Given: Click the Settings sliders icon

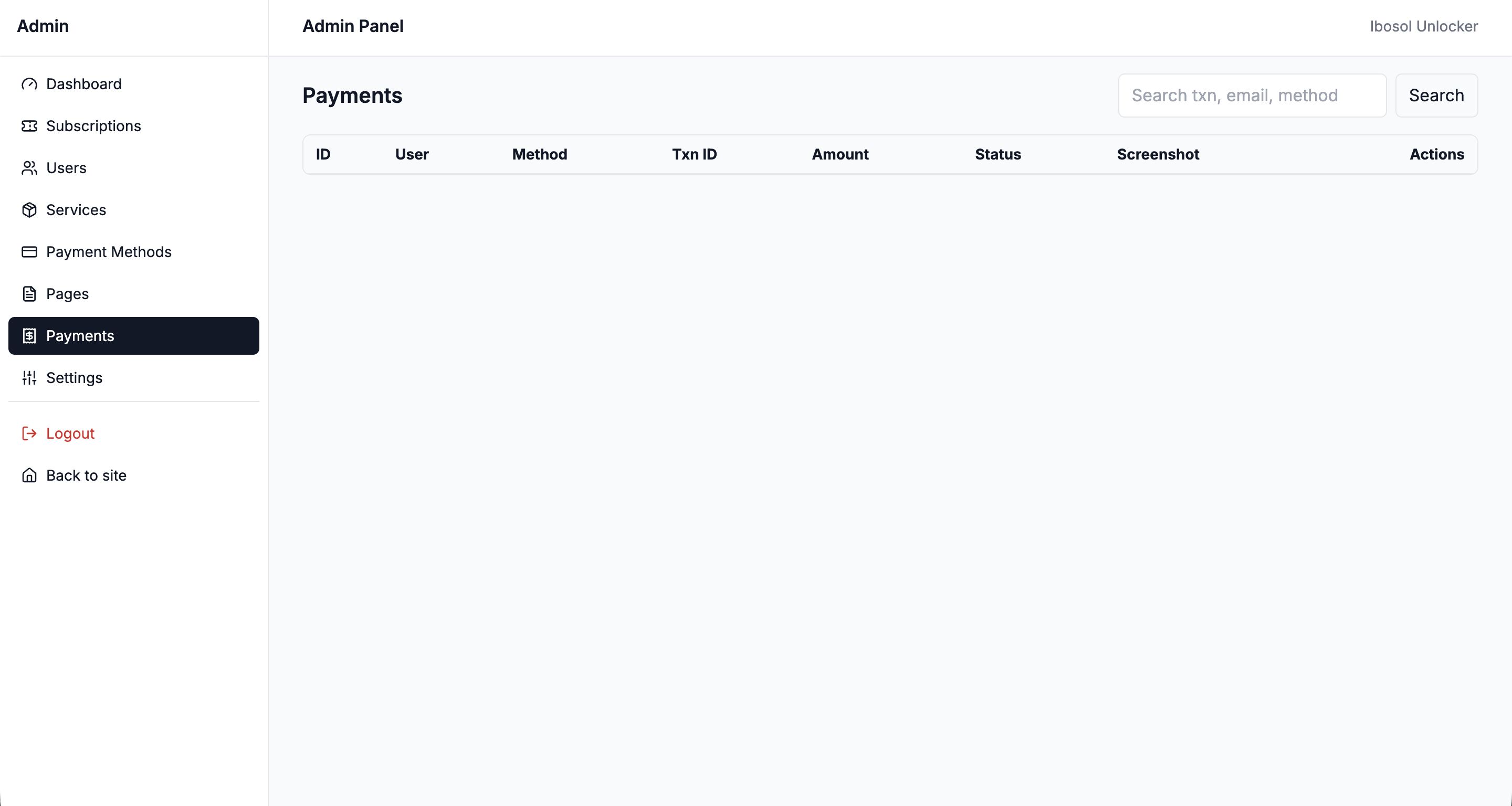Looking at the screenshot, I should click(x=29, y=378).
